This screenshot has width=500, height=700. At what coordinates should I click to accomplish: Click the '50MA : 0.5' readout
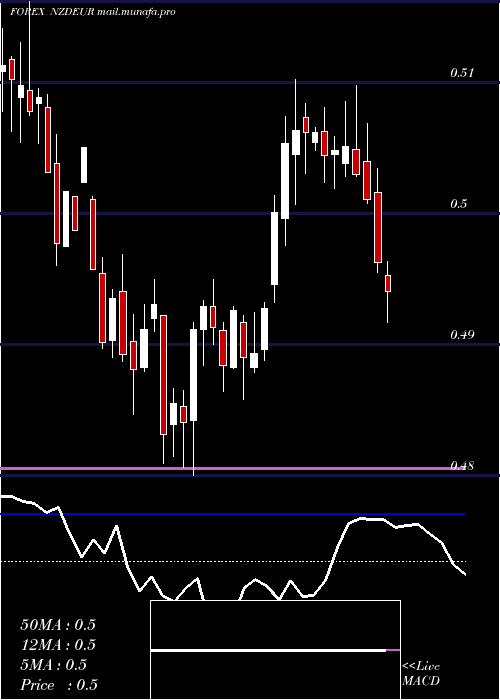[x=58, y=625]
